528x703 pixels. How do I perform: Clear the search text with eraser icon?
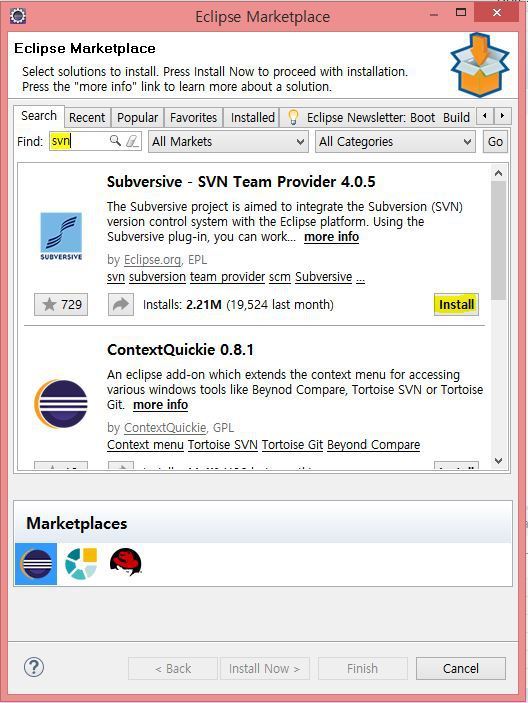pos(132,141)
